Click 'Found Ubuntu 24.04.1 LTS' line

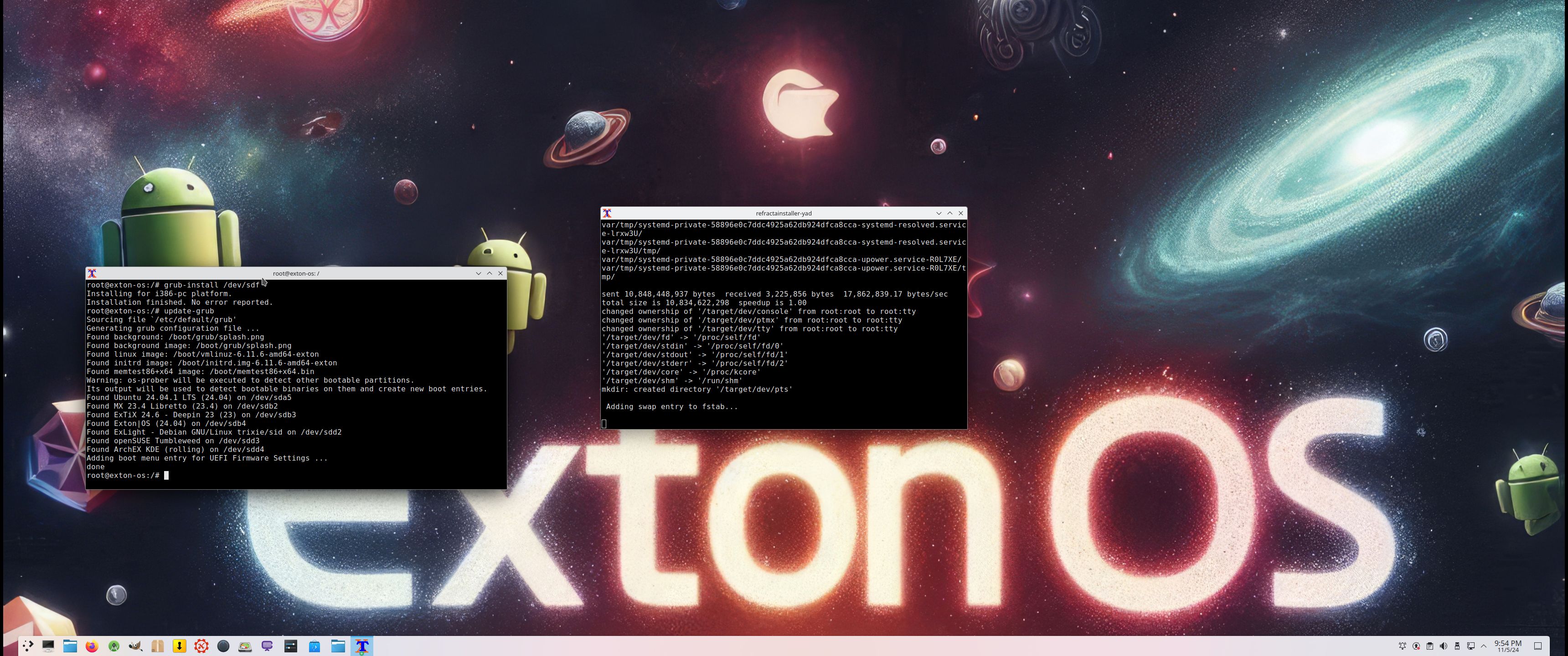pos(189,397)
